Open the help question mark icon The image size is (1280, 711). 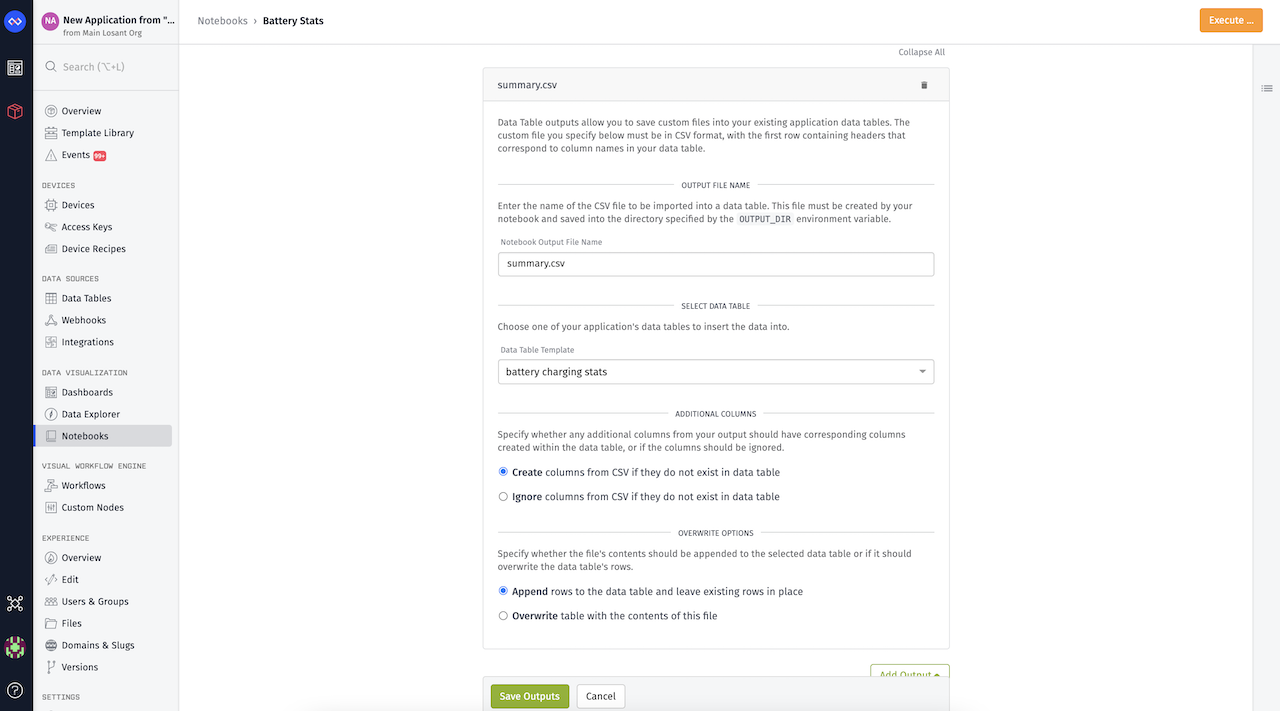point(15,690)
